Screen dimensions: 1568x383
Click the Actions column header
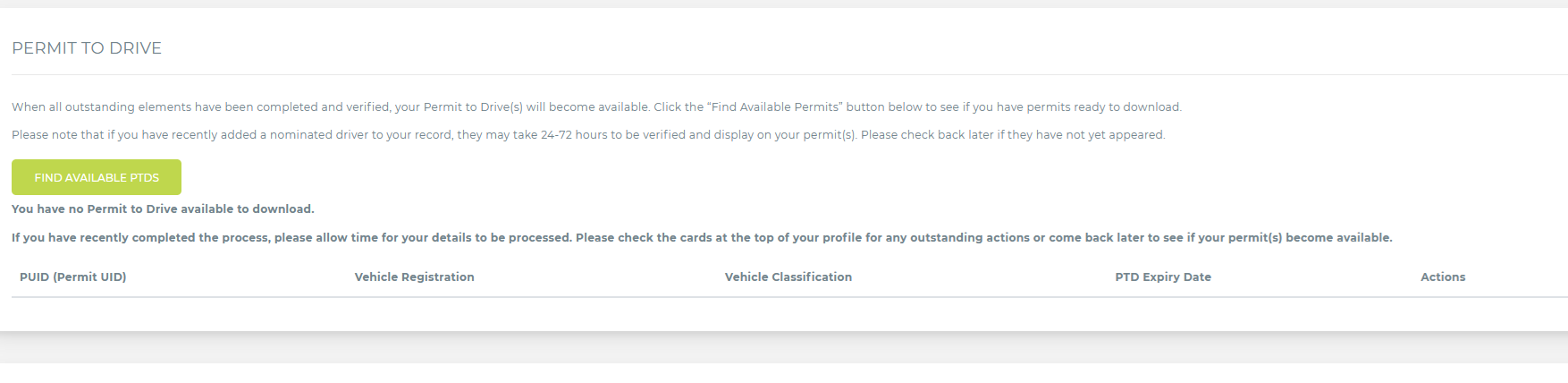pyautogui.click(x=1442, y=277)
